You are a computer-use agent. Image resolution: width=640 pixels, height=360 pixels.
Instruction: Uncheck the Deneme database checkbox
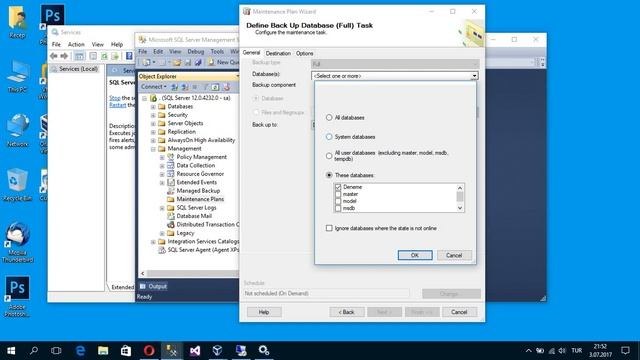click(338, 187)
